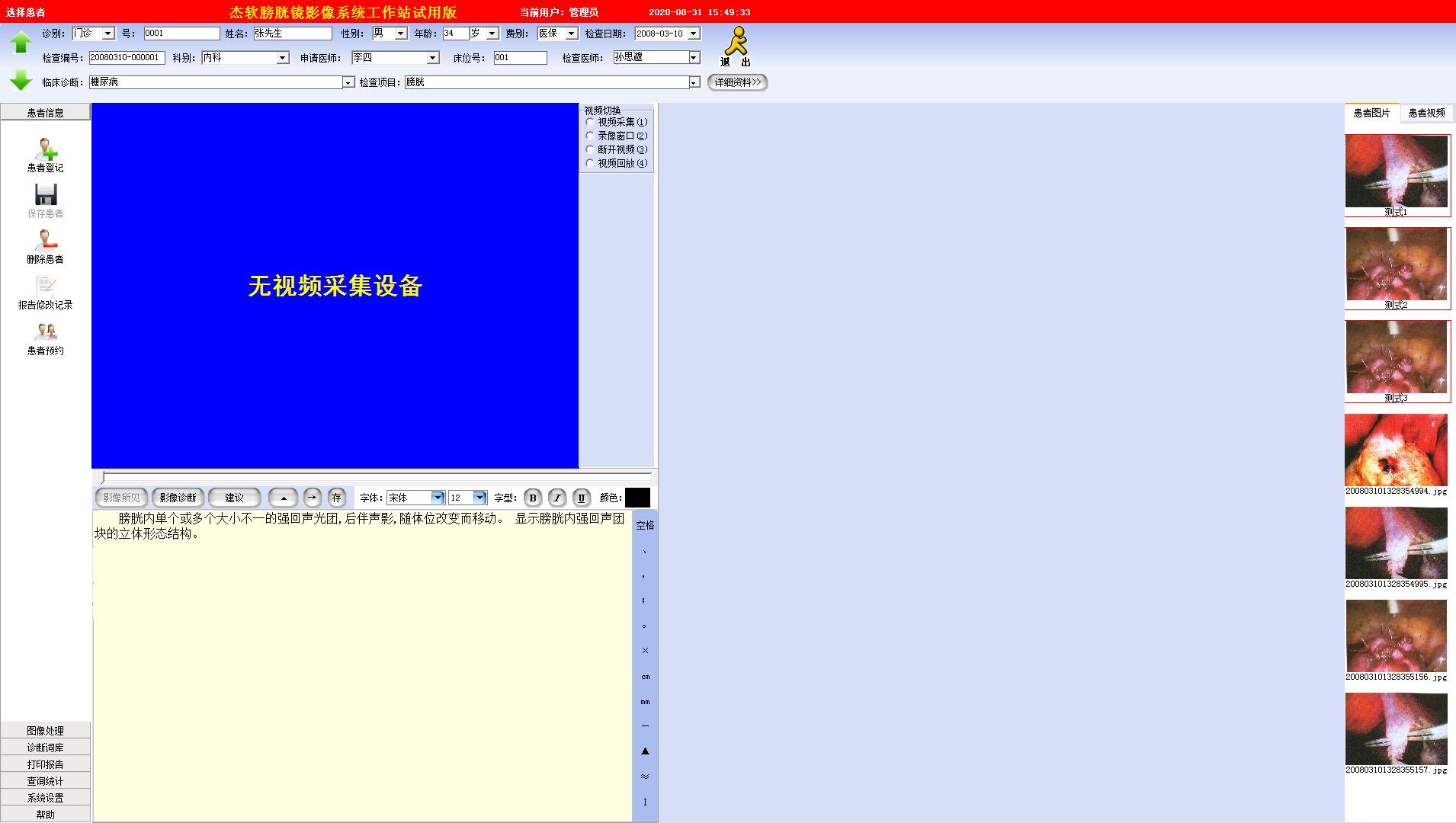Expand the 临床诊断 dropdown
Image resolution: width=1456 pixels, height=823 pixels.
(348, 82)
